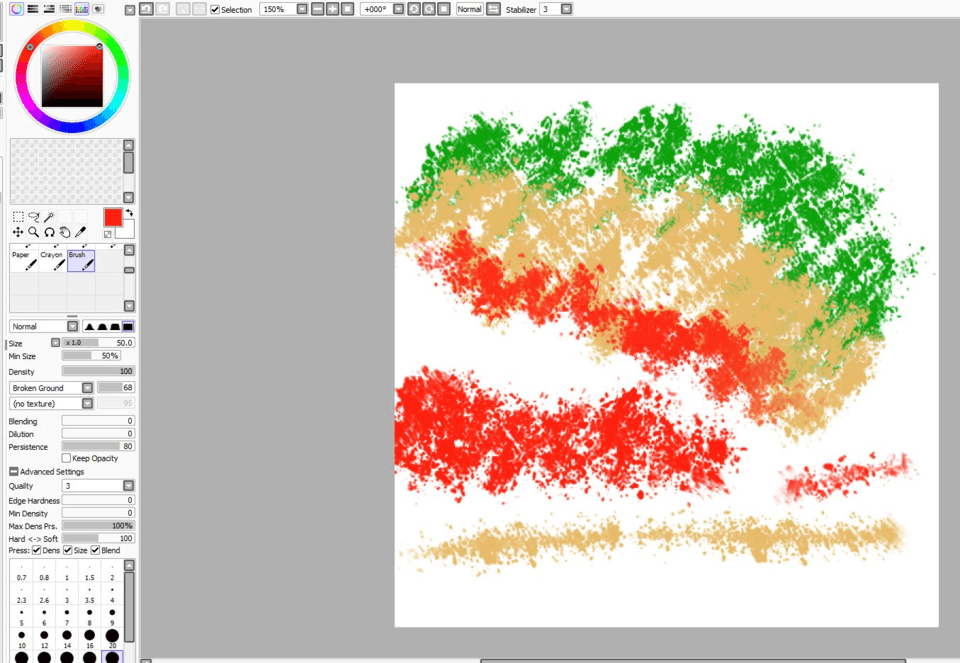This screenshot has height=663, width=960.
Task: Click the scratchpad transparent area
Action: point(66,171)
